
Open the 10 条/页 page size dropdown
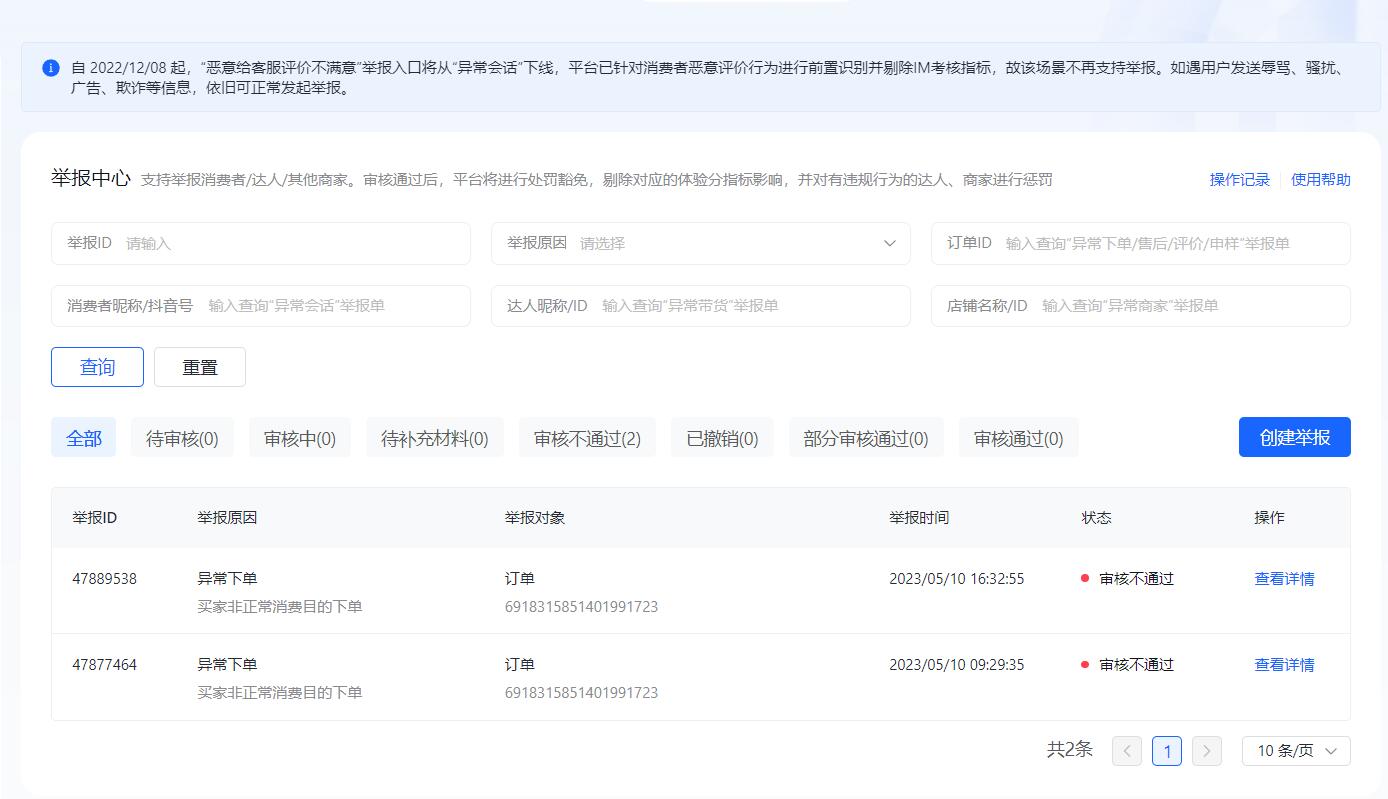coord(1295,751)
